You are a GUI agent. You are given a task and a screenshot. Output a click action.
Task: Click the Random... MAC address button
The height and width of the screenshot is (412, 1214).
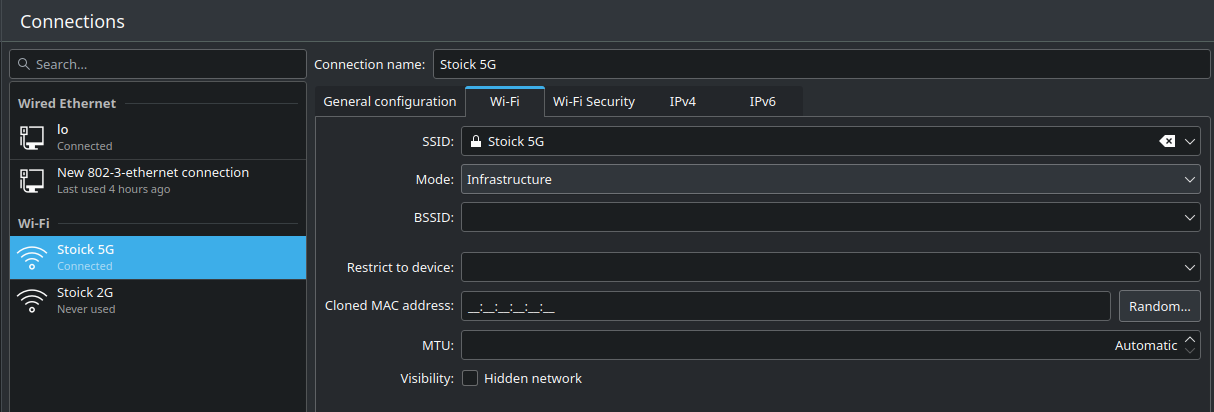(1159, 306)
